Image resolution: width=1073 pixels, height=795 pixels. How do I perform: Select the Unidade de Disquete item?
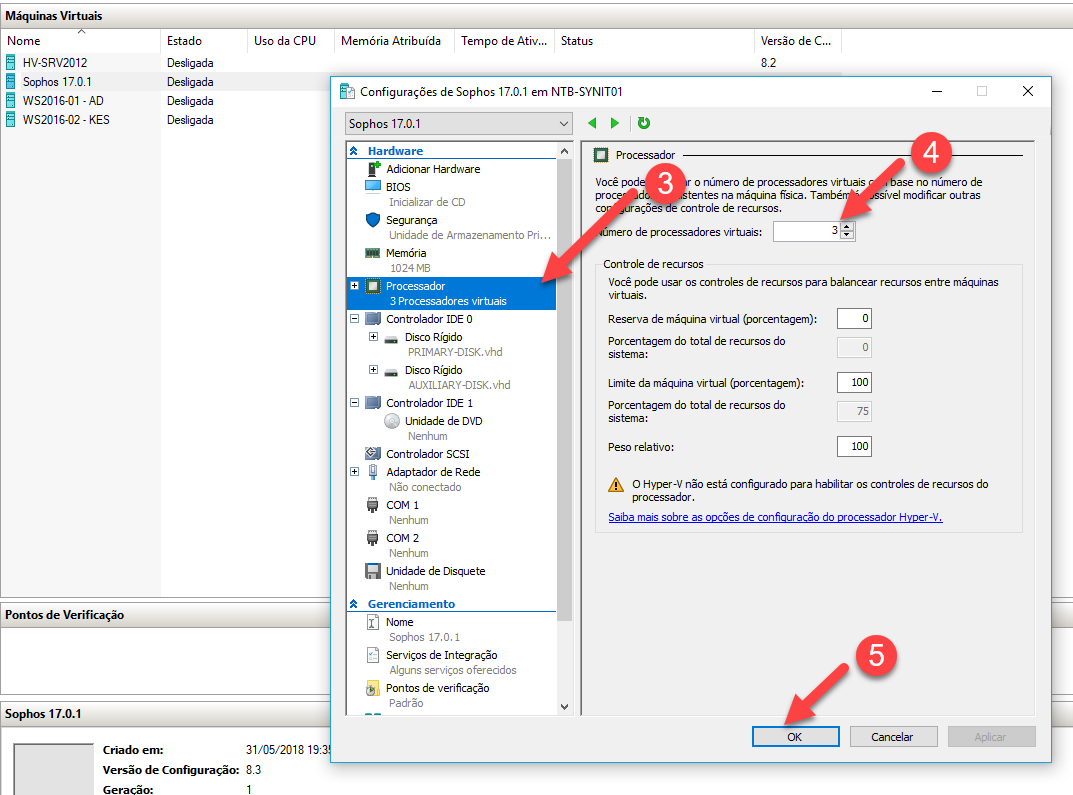(452, 578)
